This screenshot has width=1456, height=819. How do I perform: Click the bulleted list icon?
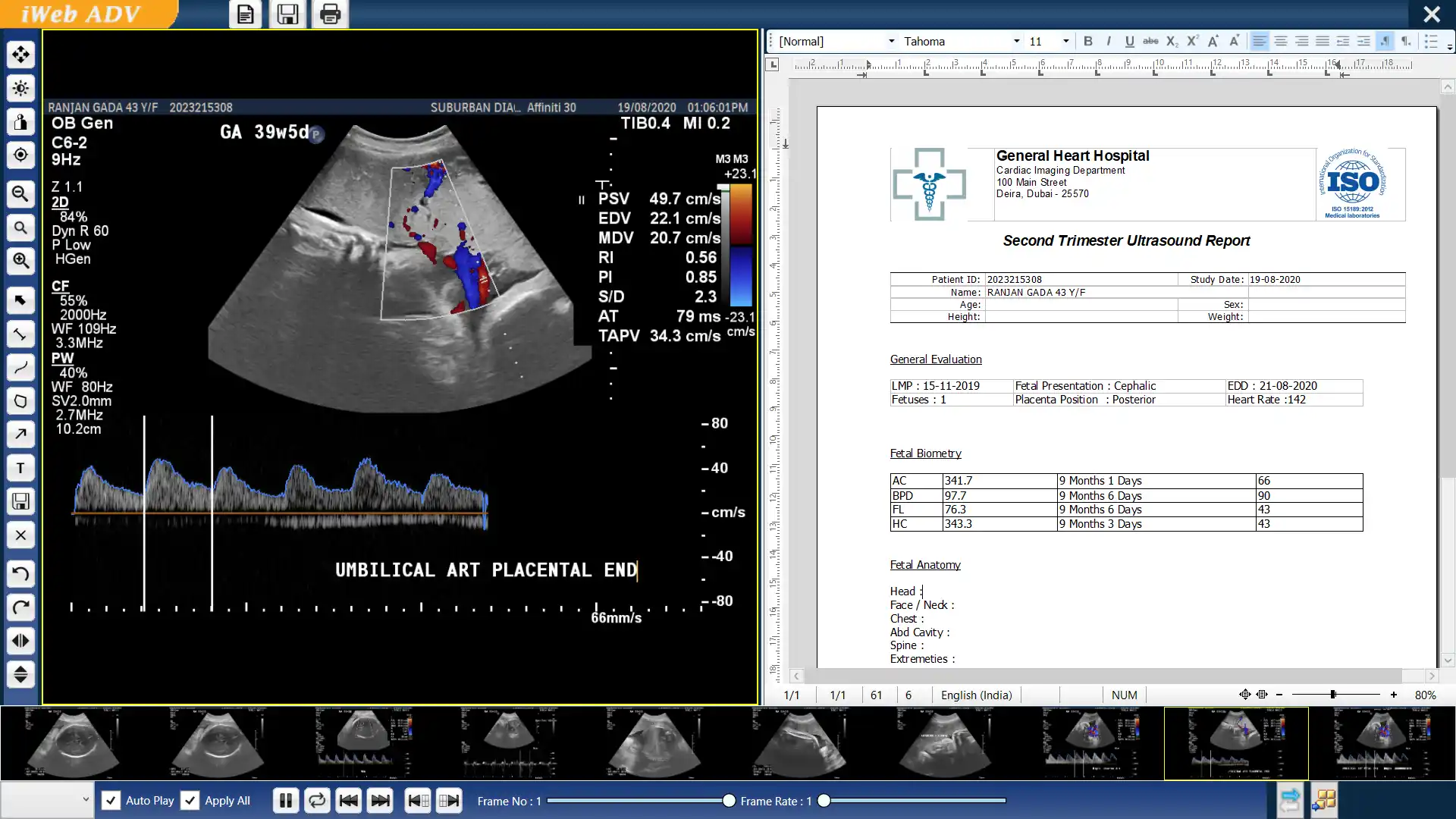(x=1430, y=41)
